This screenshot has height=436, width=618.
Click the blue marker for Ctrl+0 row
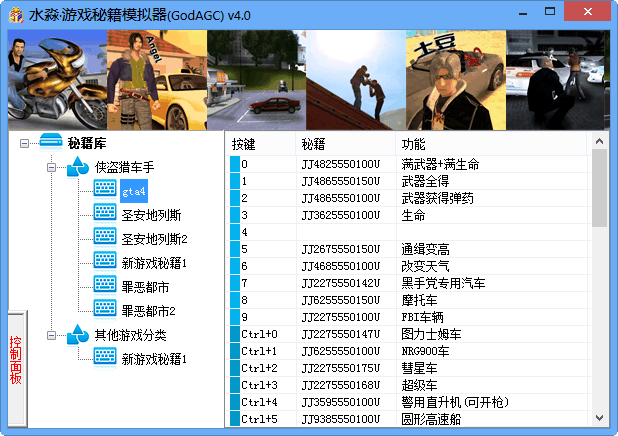[235, 334]
